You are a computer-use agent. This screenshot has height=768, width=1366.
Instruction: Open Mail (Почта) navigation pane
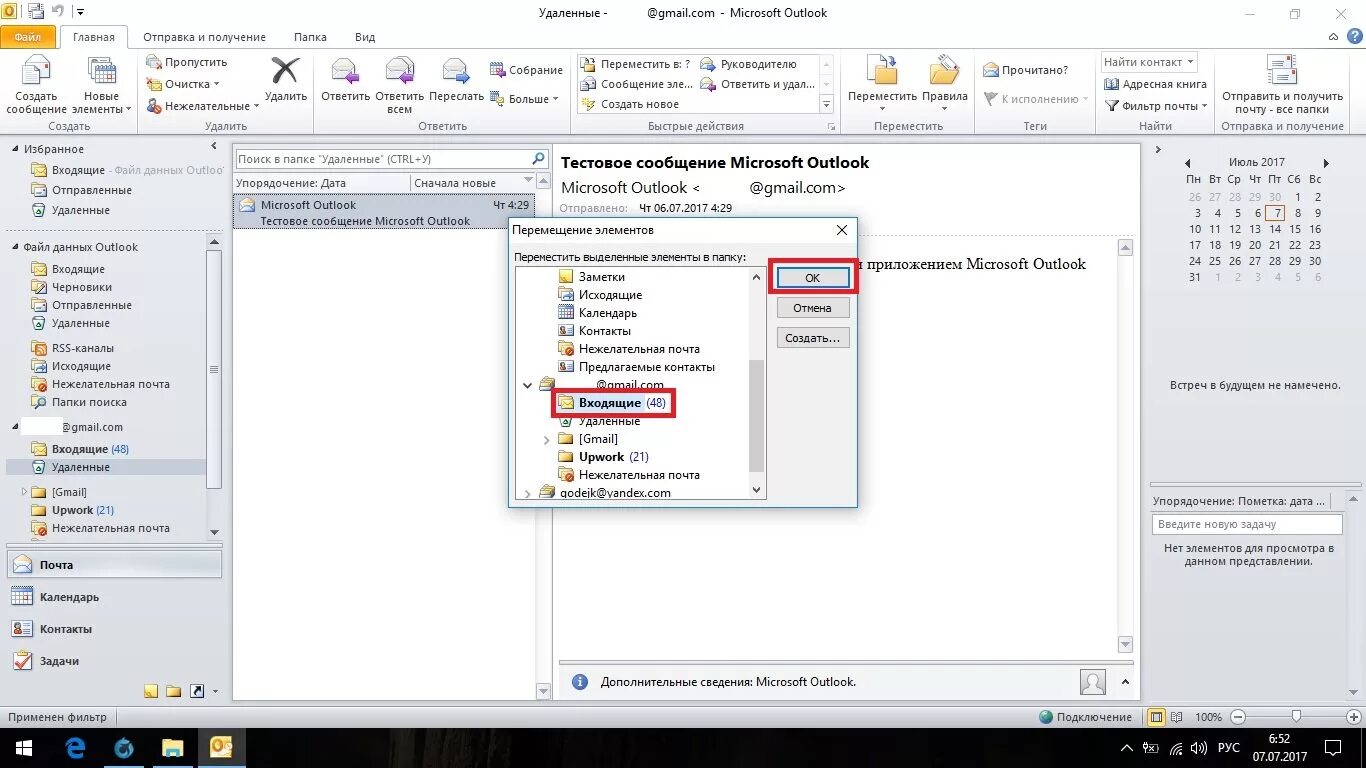coord(114,565)
